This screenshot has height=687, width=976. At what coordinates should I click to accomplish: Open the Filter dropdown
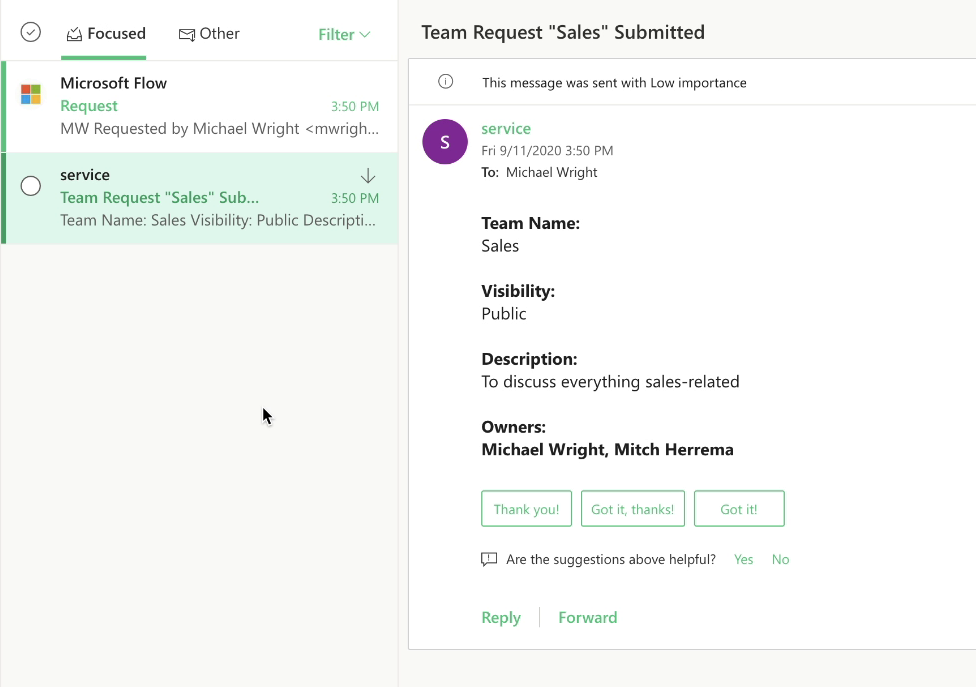[343, 33]
